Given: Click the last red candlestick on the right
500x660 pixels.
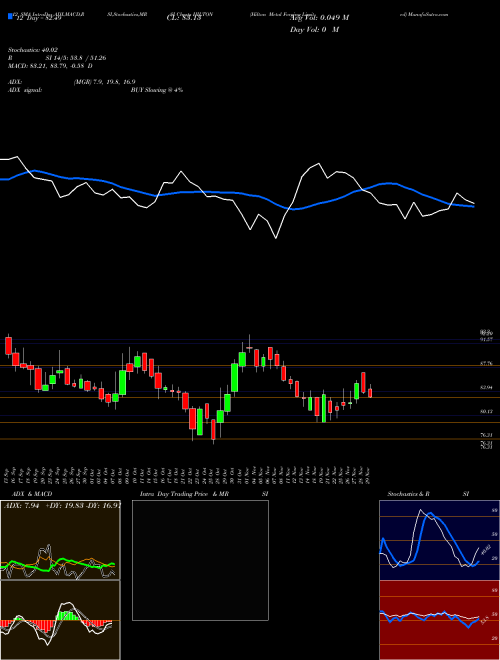Looking at the screenshot, I should pos(370,392).
